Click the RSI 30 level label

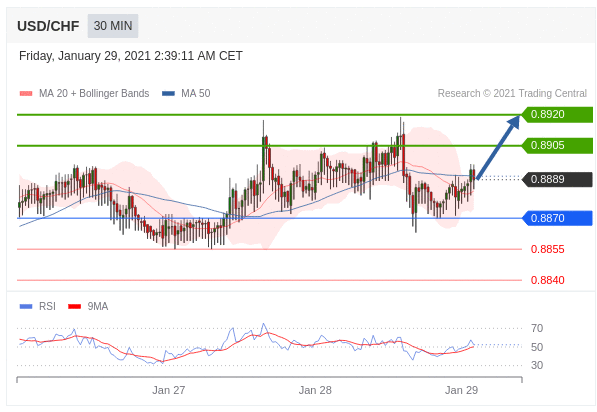(537, 365)
